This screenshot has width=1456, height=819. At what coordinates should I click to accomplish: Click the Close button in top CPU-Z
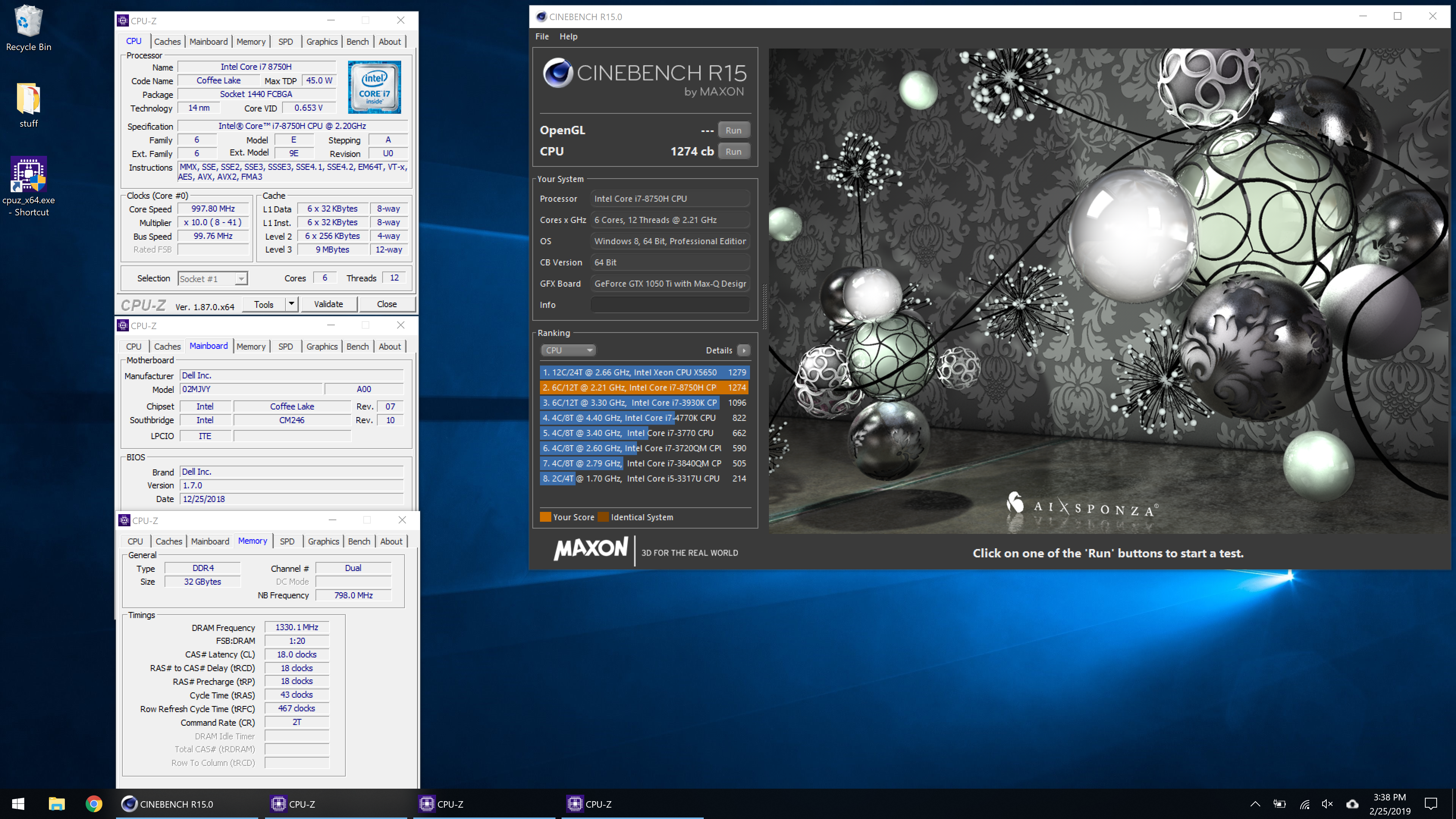click(387, 303)
